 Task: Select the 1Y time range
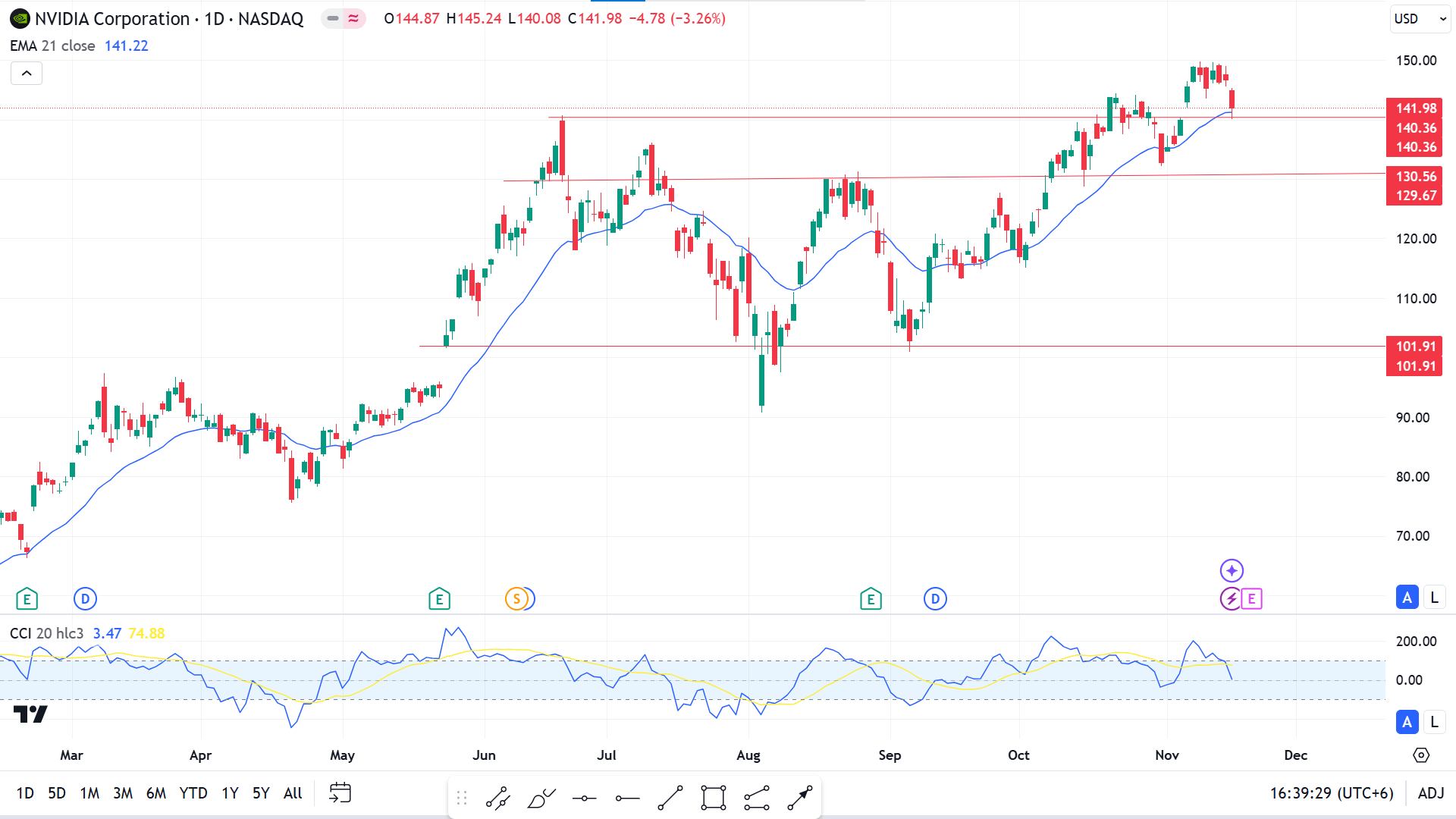click(230, 793)
